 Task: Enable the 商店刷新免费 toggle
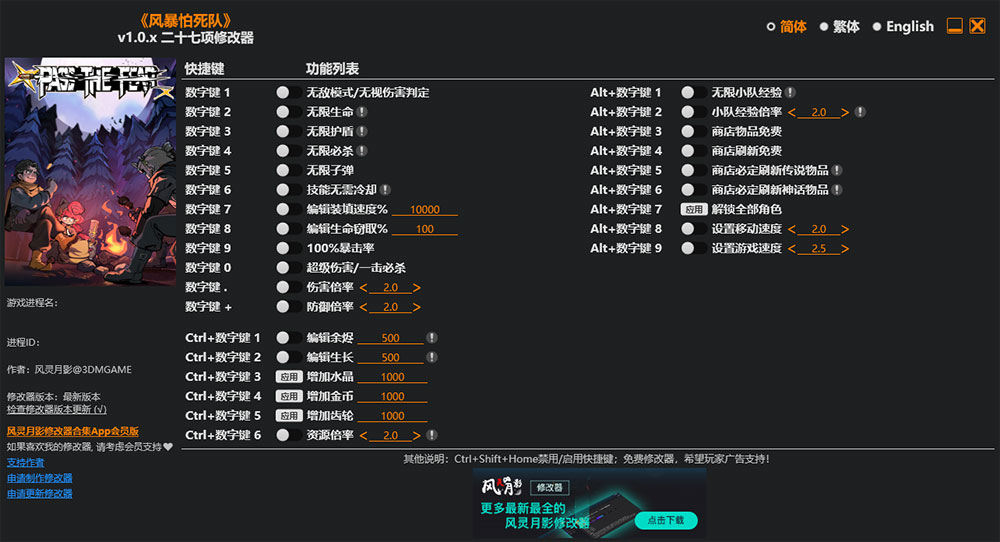[x=693, y=151]
